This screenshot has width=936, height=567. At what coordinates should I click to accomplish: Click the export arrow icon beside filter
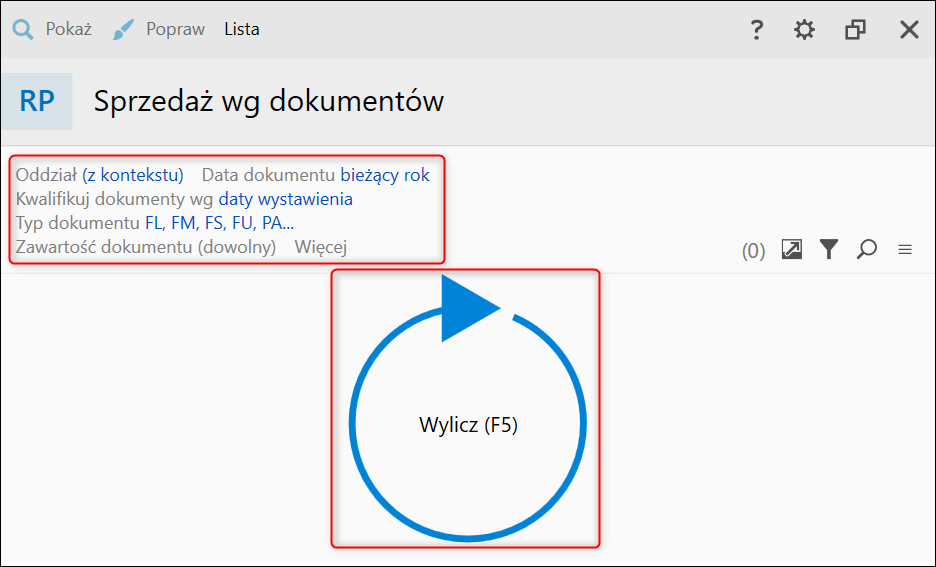click(x=792, y=249)
